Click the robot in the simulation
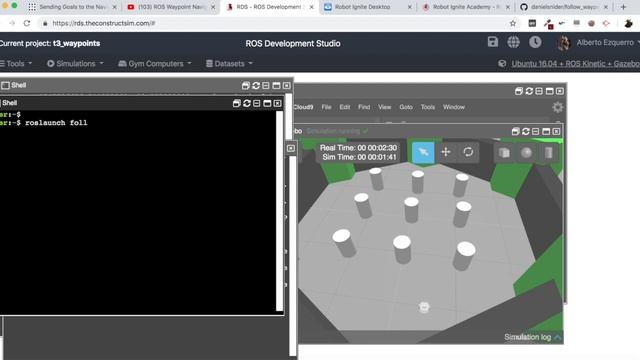640x360 pixels. pyautogui.click(x=424, y=307)
